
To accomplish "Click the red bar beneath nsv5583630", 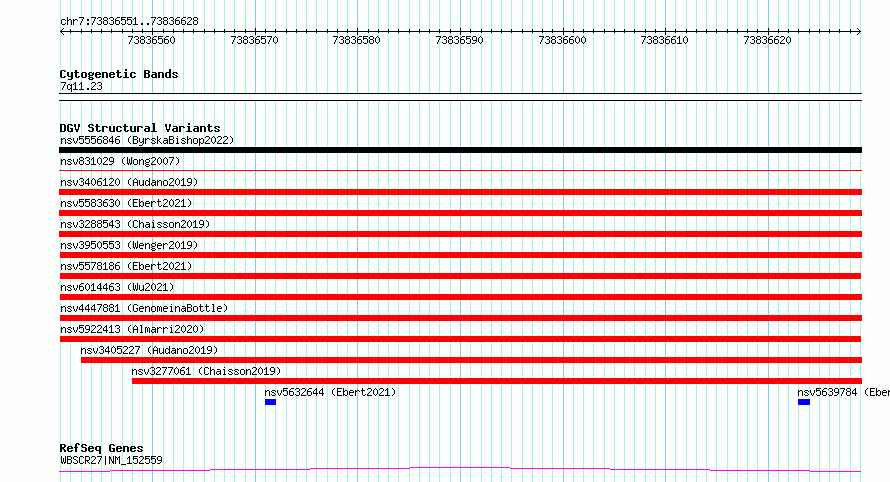I will pyautogui.click(x=460, y=213).
